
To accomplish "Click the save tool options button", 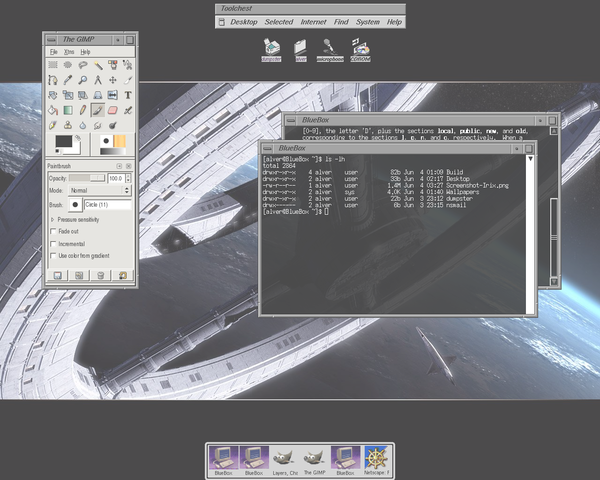I will point(57,275).
